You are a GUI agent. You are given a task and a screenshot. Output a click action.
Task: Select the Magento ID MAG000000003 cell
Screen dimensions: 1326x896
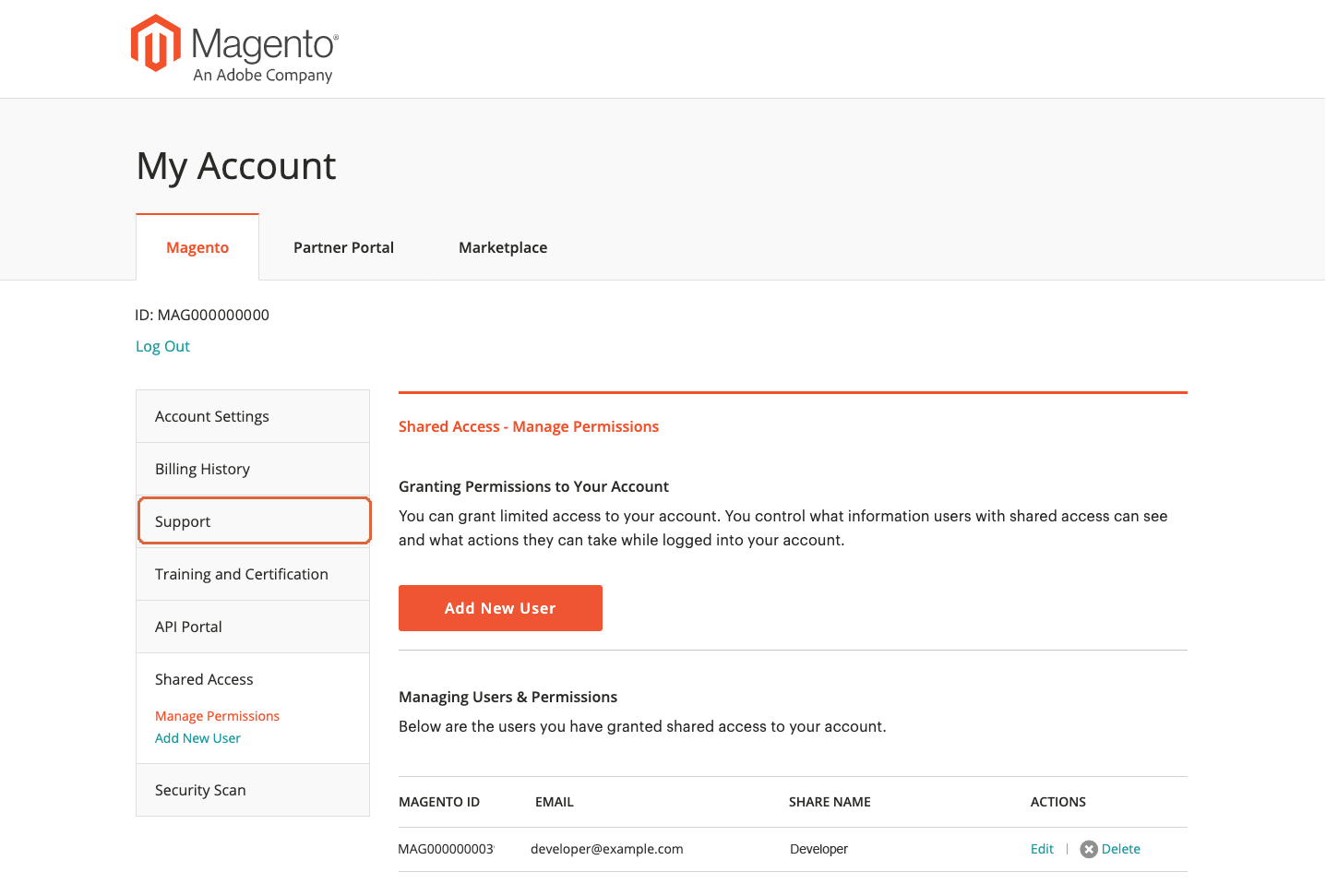point(447,849)
